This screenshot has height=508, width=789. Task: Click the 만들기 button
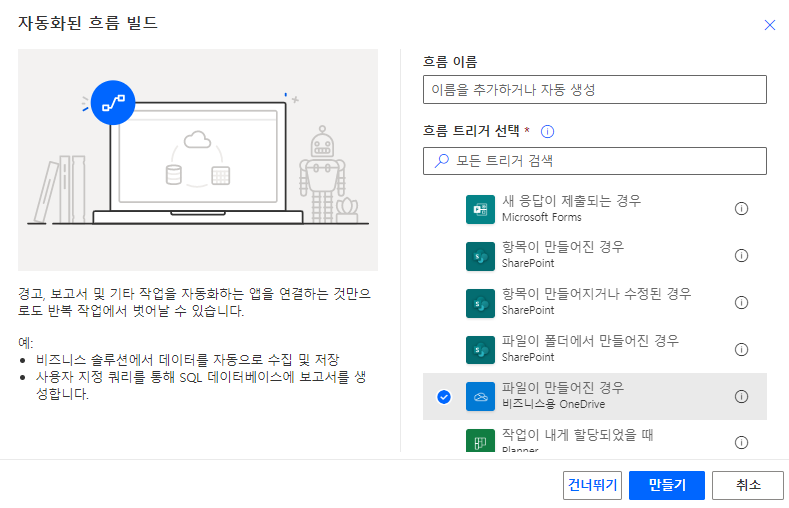coord(667,485)
